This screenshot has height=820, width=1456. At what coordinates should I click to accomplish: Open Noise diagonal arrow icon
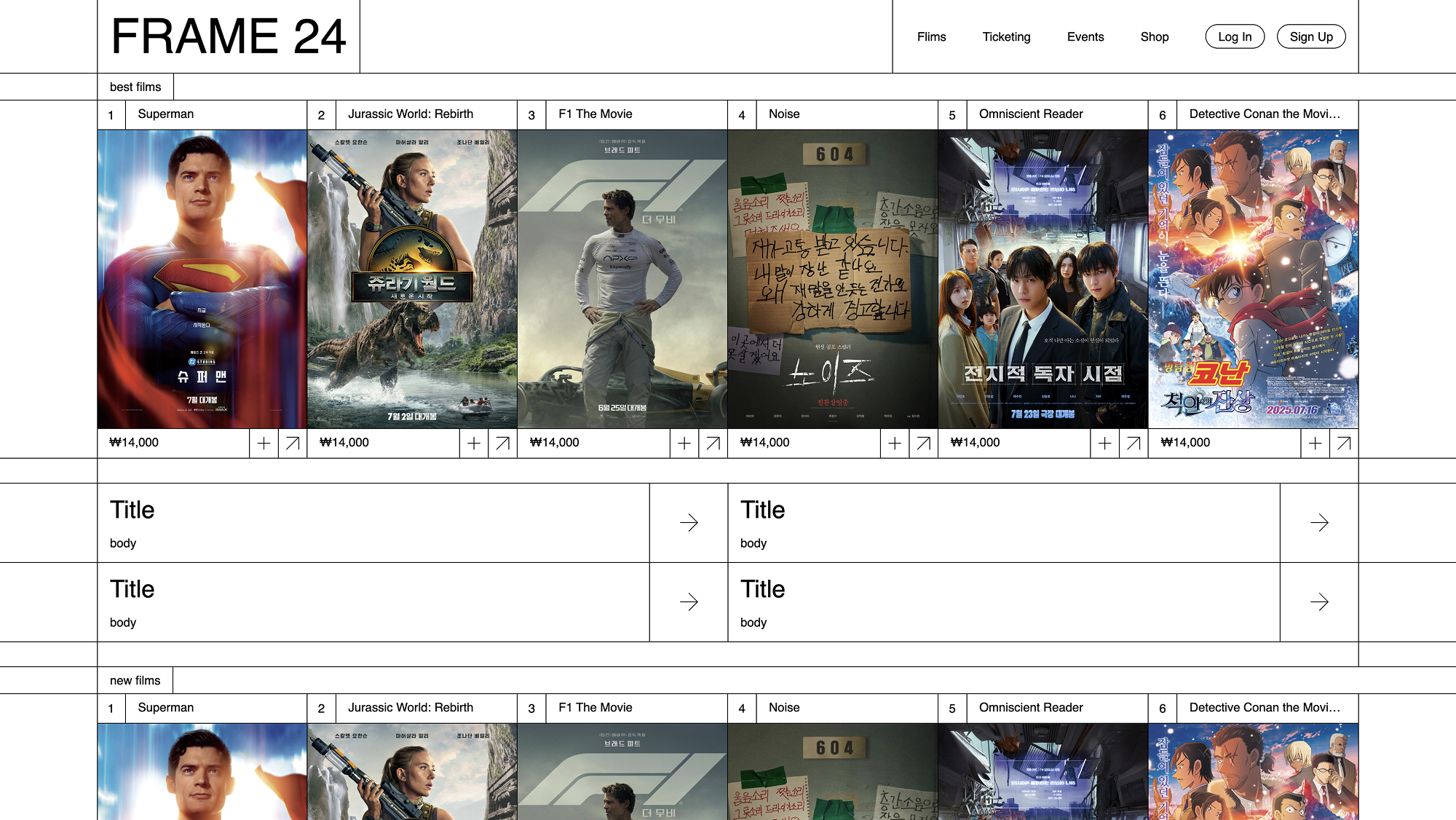[924, 443]
